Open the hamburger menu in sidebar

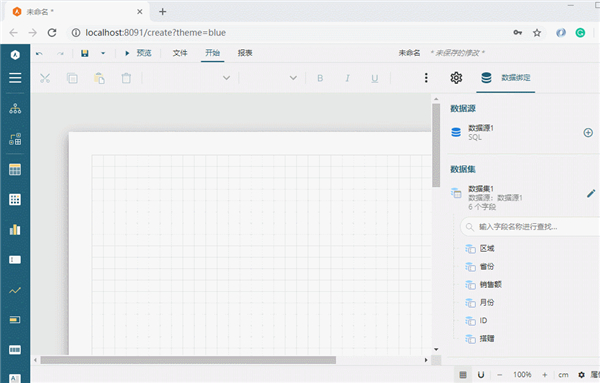click(x=15, y=78)
